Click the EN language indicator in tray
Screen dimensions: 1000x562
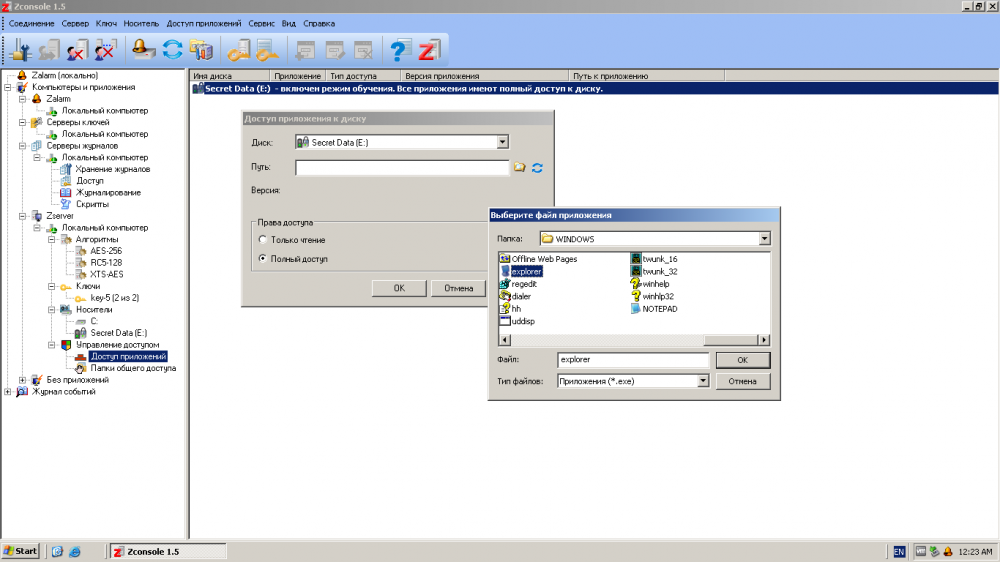[899, 552]
